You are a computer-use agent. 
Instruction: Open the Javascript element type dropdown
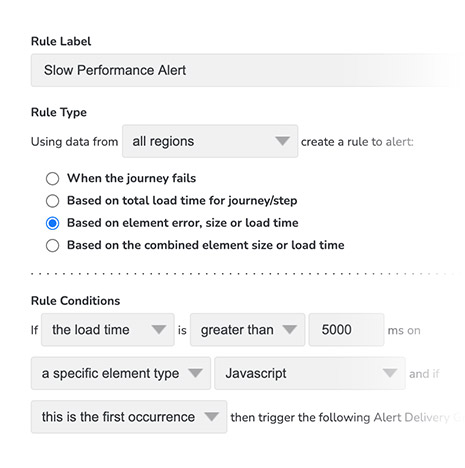click(x=310, y=373)
